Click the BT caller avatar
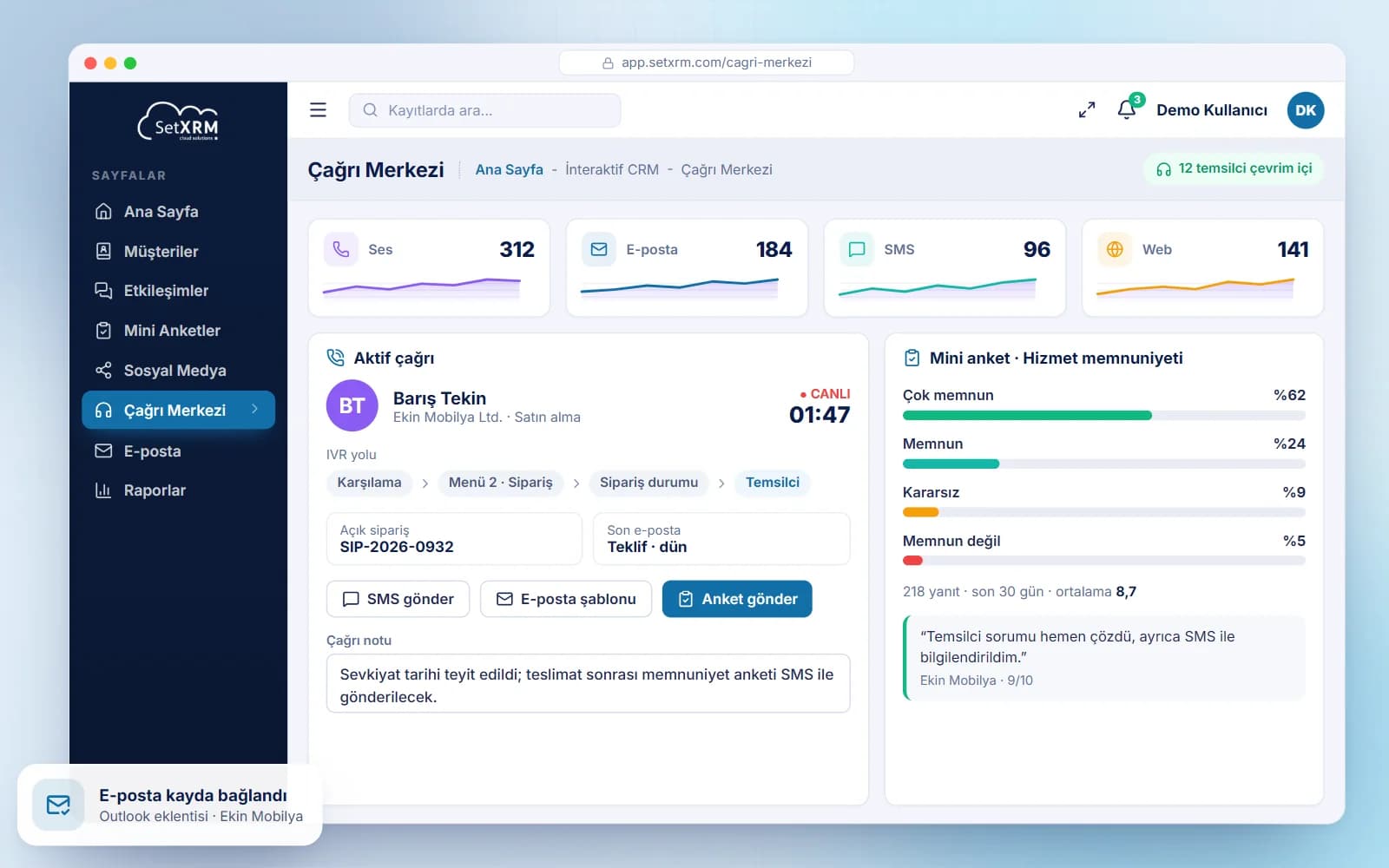 (x=352, y=405)
